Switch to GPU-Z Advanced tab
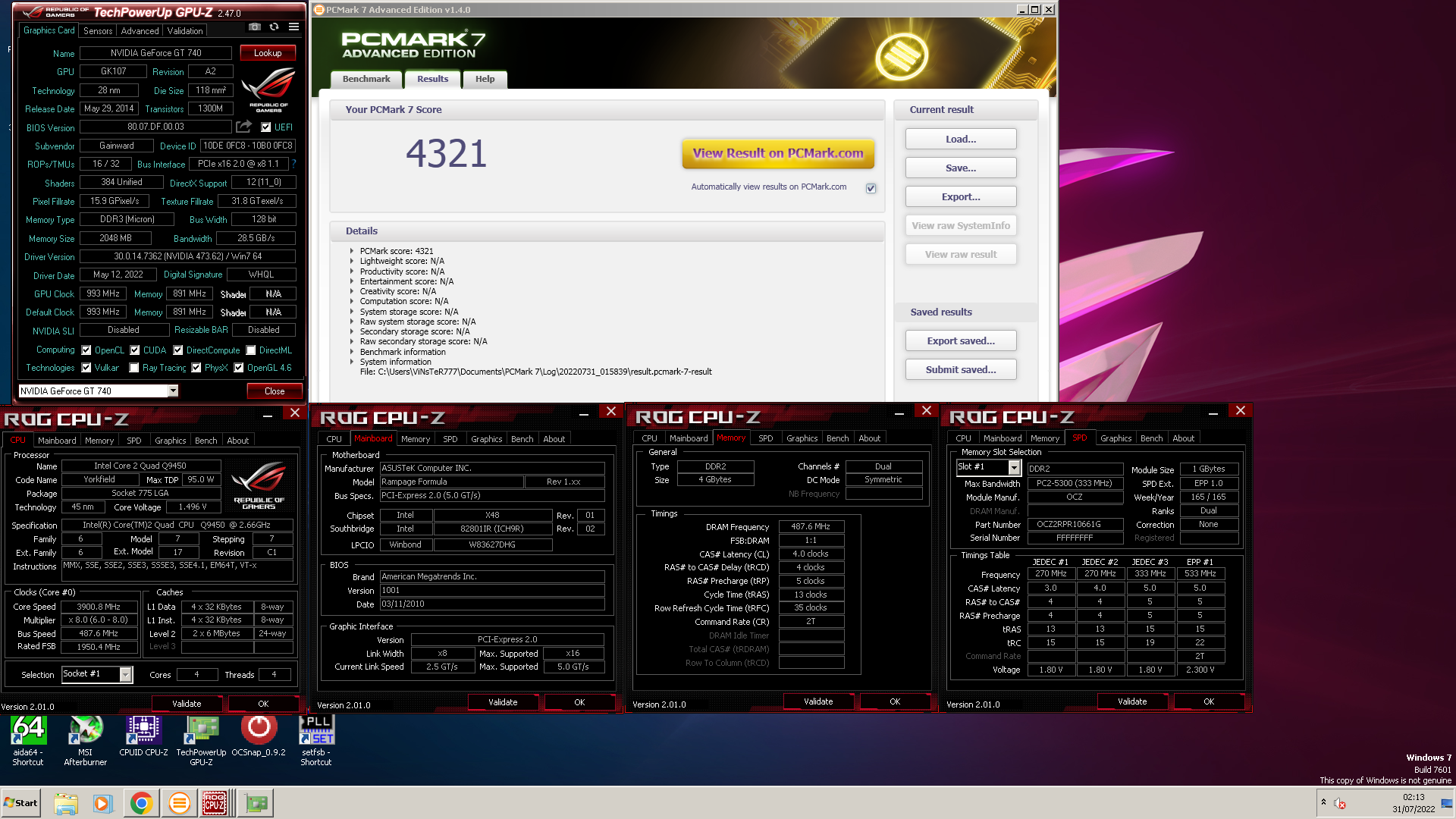This screenshot has width=1456, height=819. [140, 31]
